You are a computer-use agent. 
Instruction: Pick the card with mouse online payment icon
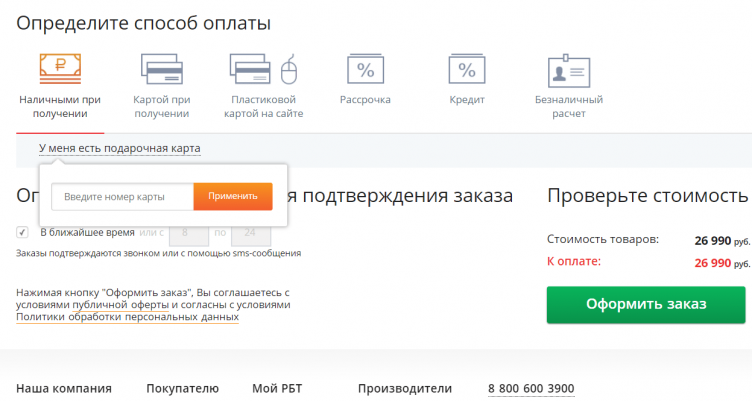263,69
